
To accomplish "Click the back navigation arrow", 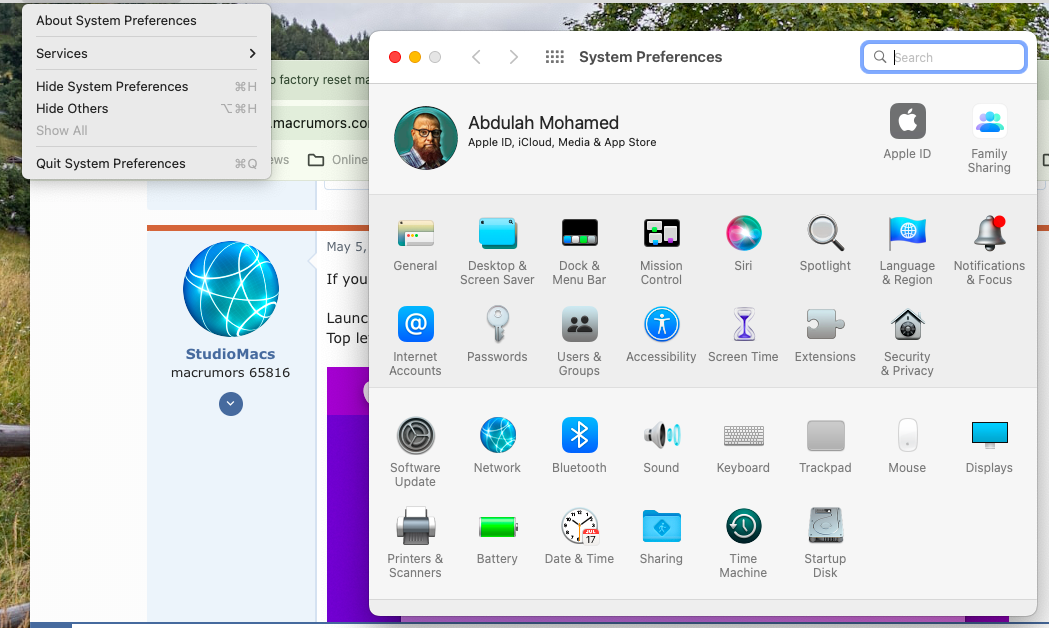I will click(x=476, y=58).
